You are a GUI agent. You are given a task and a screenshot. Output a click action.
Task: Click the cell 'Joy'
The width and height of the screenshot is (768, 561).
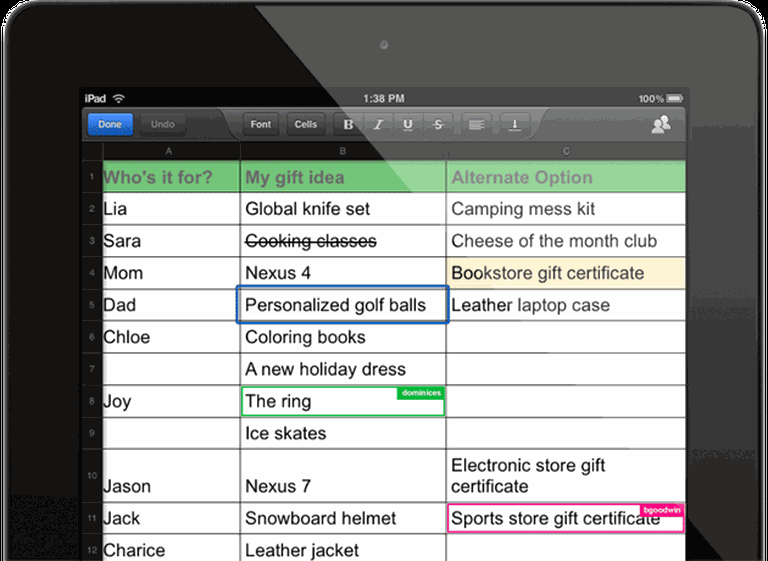pos(171,401)
